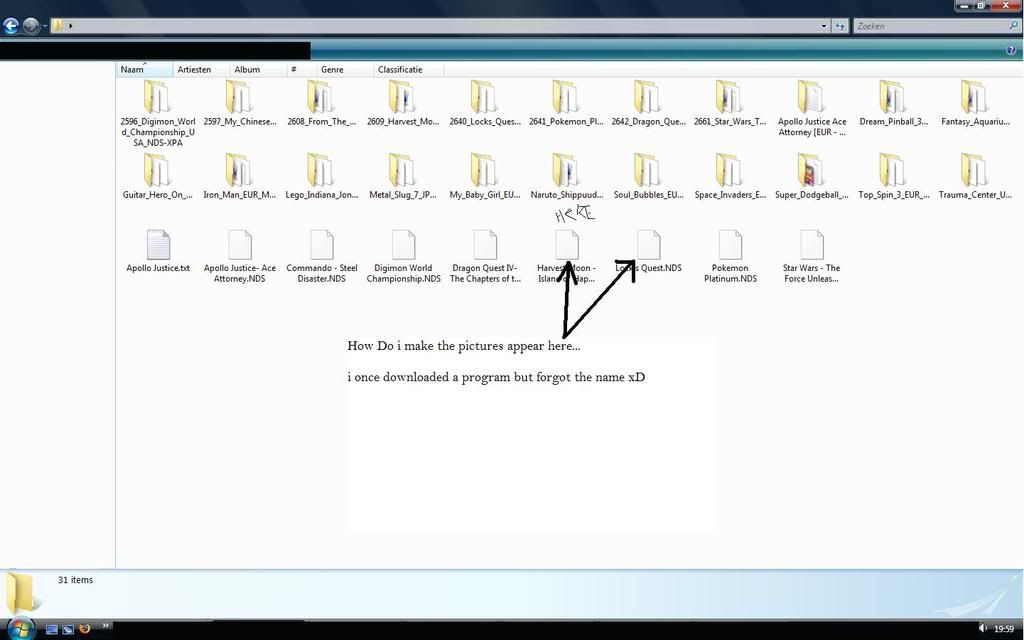The image size is (1024, 640).
Task: Select the Apollo Justice- Ace Attorney.NDS file
Action: (240, 256)
